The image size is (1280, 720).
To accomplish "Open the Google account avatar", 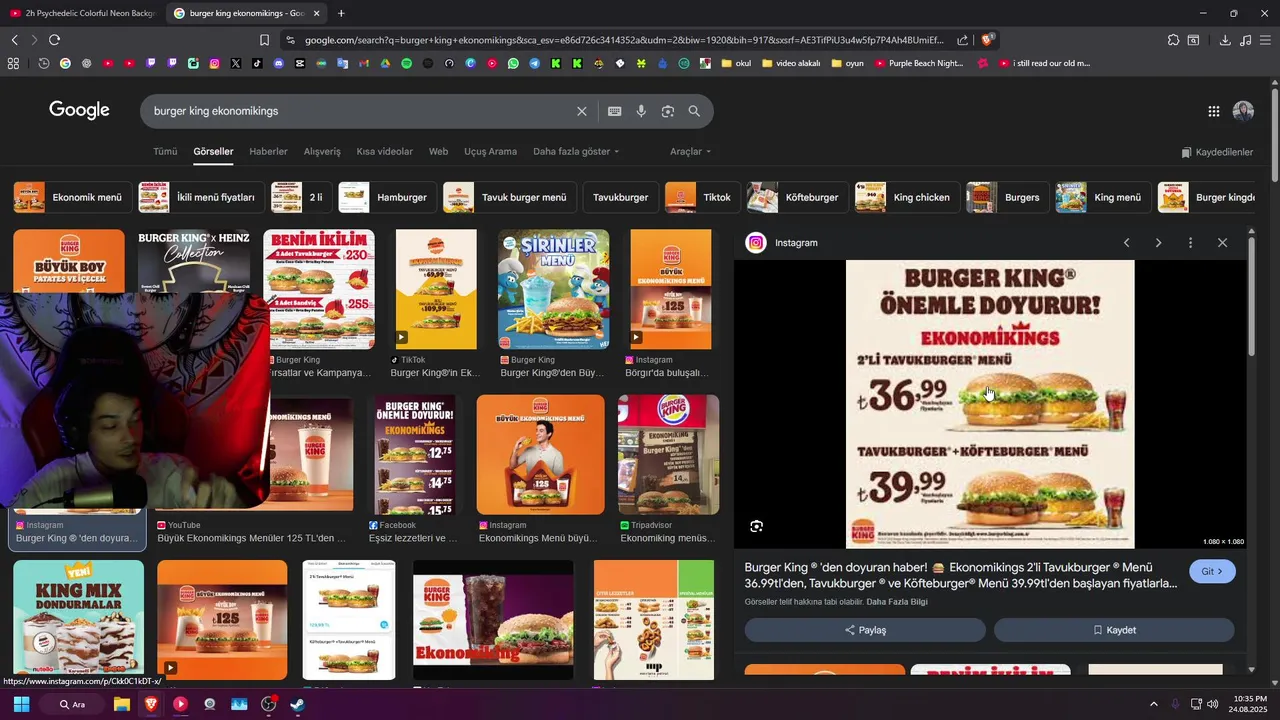I will point(1243,111).
